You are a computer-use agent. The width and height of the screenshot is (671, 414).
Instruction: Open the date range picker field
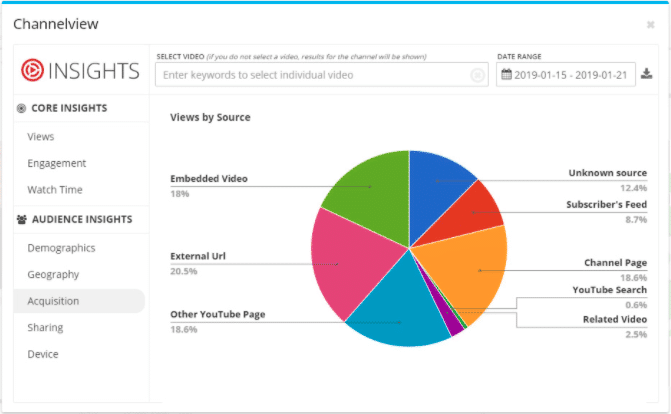click(x=566, y=75)
